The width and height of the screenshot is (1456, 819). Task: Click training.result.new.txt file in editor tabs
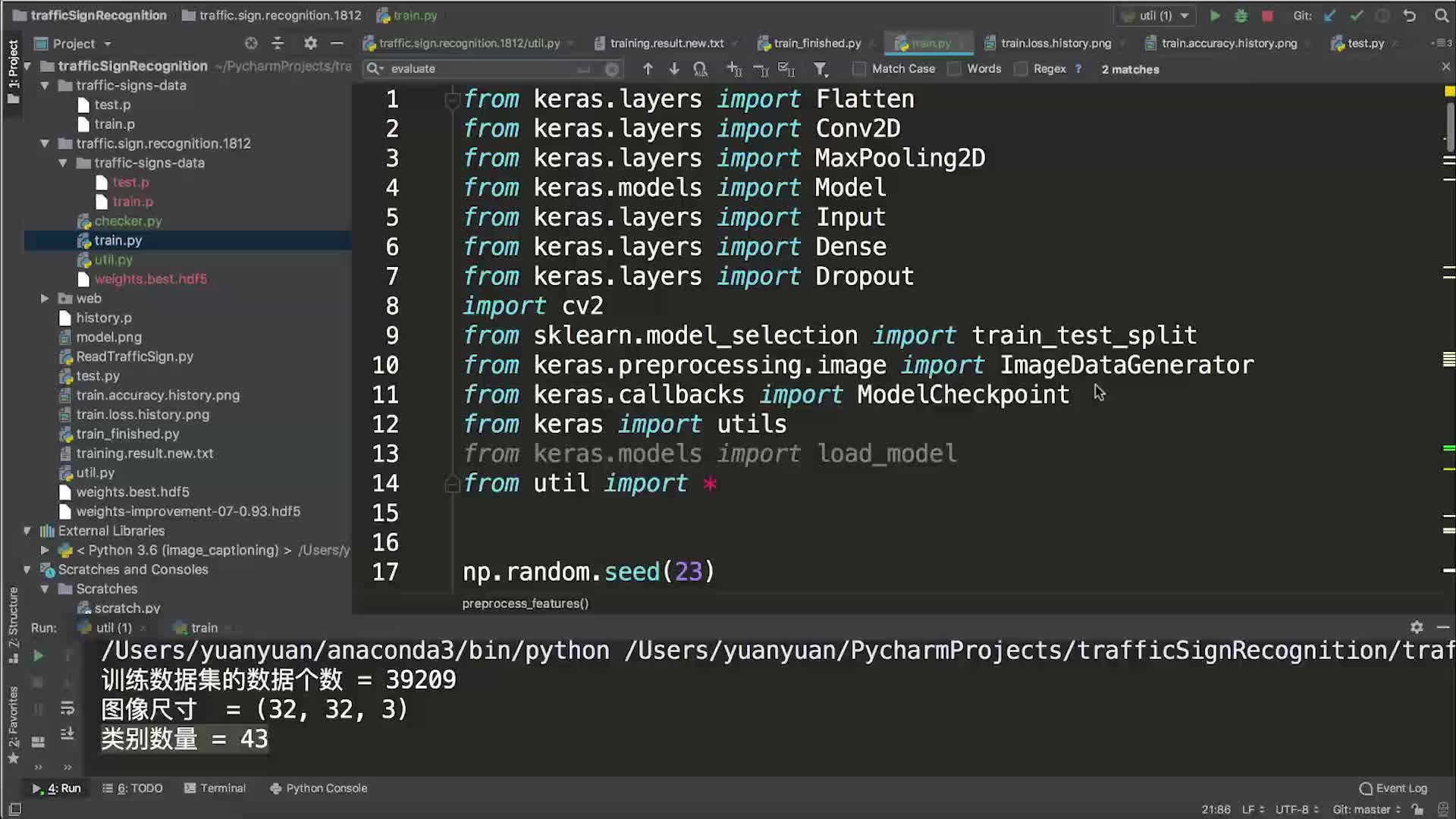666,43
